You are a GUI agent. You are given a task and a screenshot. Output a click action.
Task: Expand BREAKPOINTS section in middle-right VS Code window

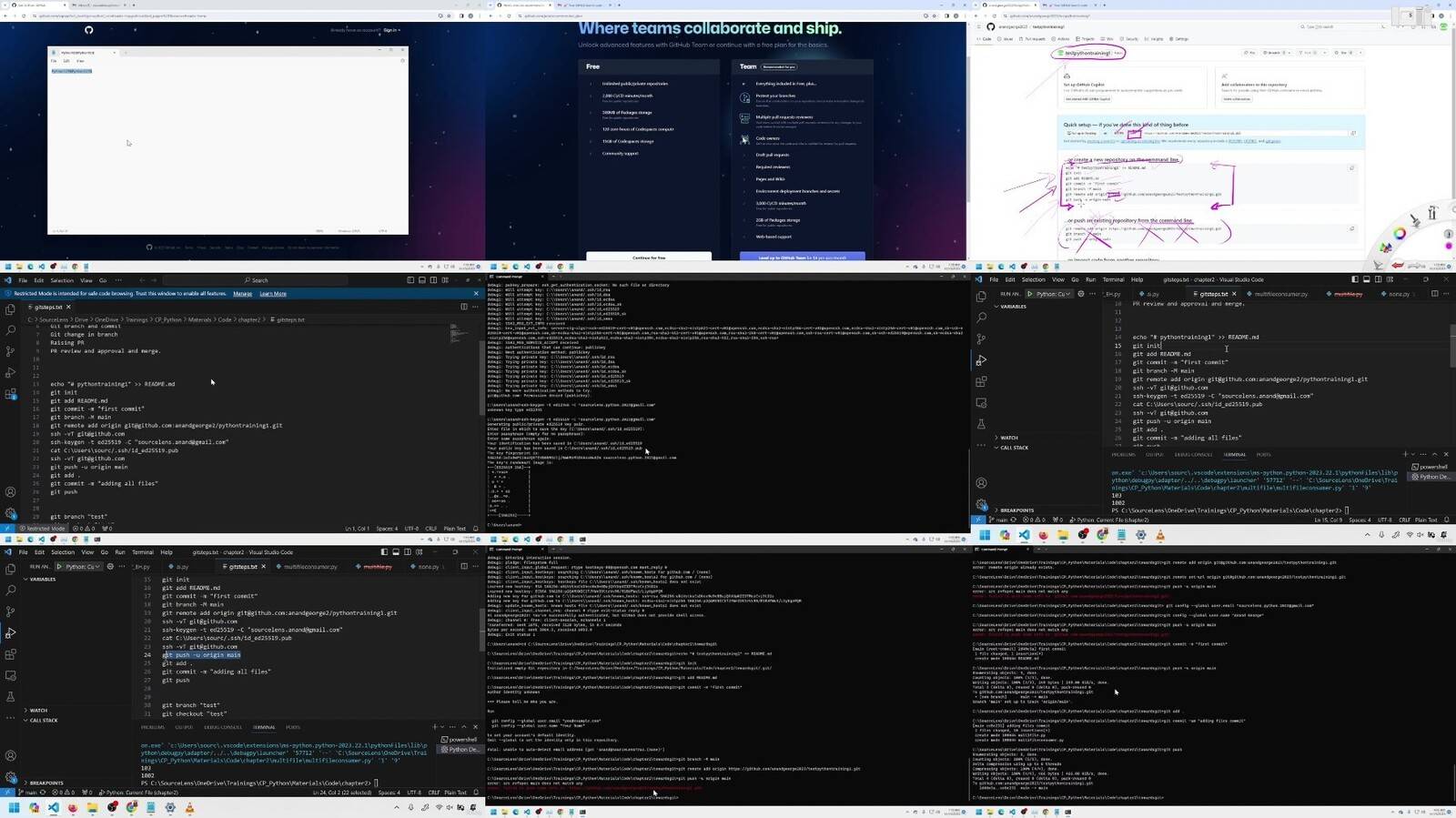coord(1016,510)
